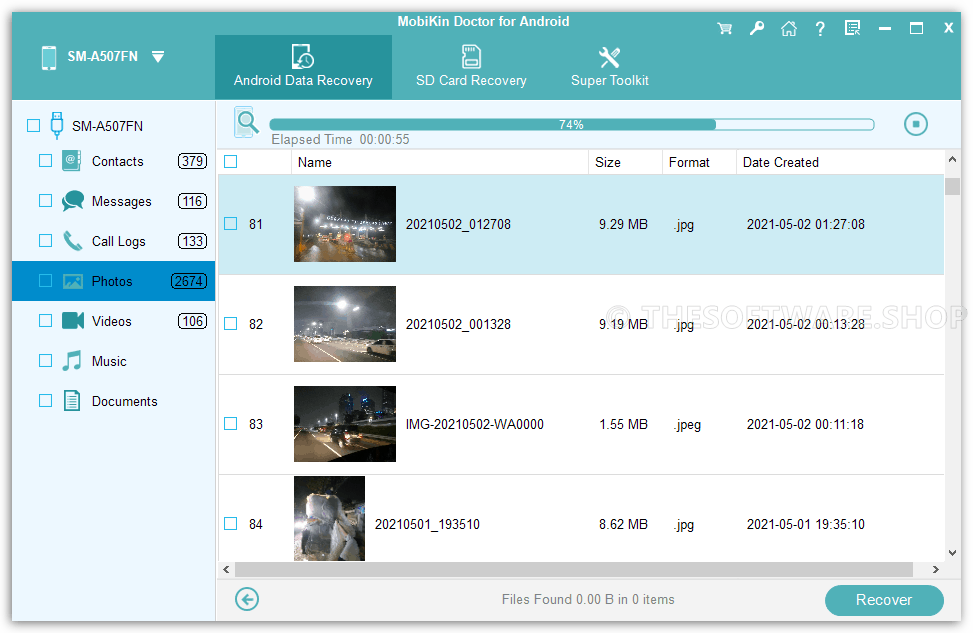Sort by the Name column header
The height and width of the screenshot is (633, 973).
[440, 162]
